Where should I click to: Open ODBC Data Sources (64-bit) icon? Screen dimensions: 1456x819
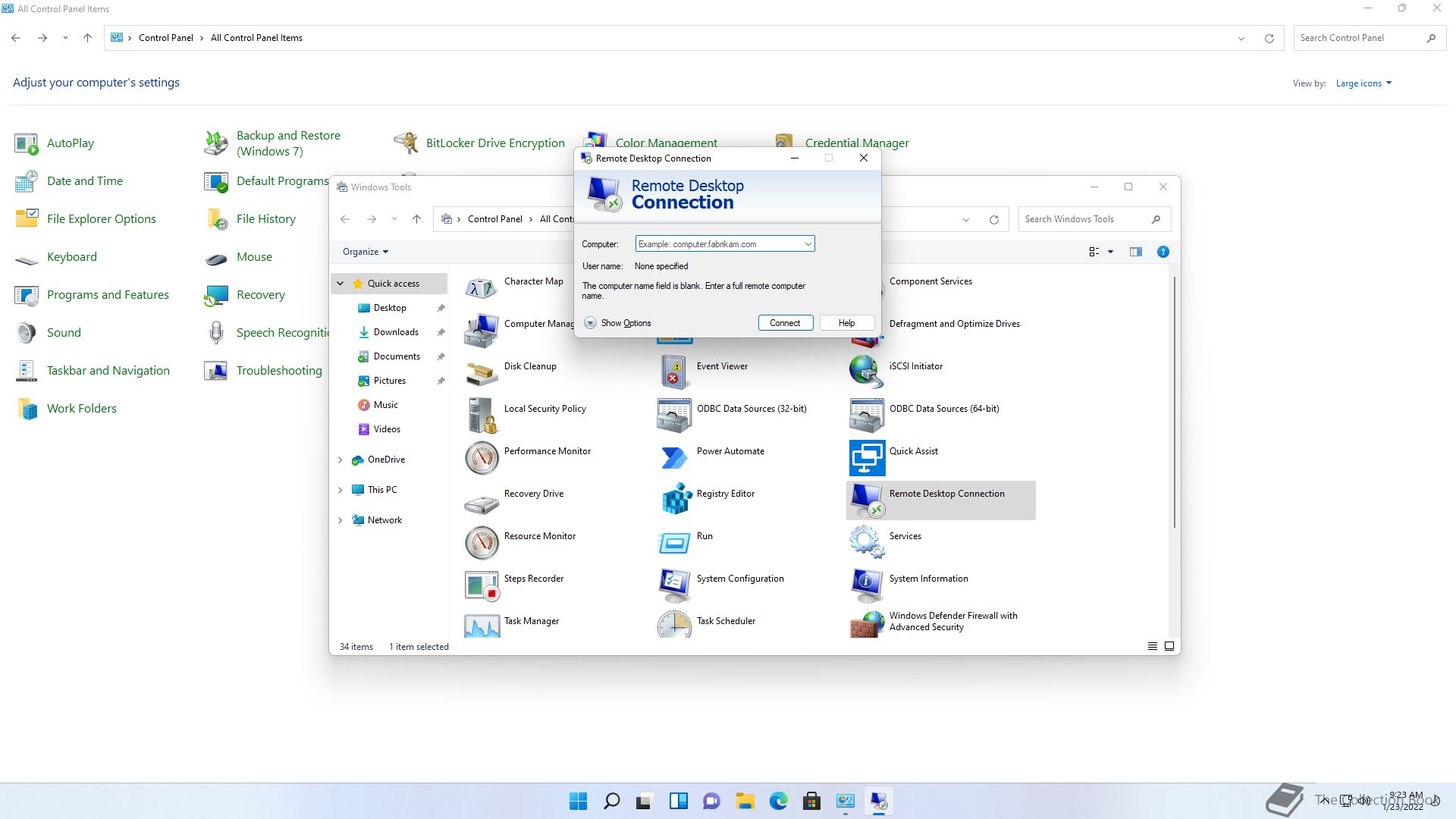867,415
